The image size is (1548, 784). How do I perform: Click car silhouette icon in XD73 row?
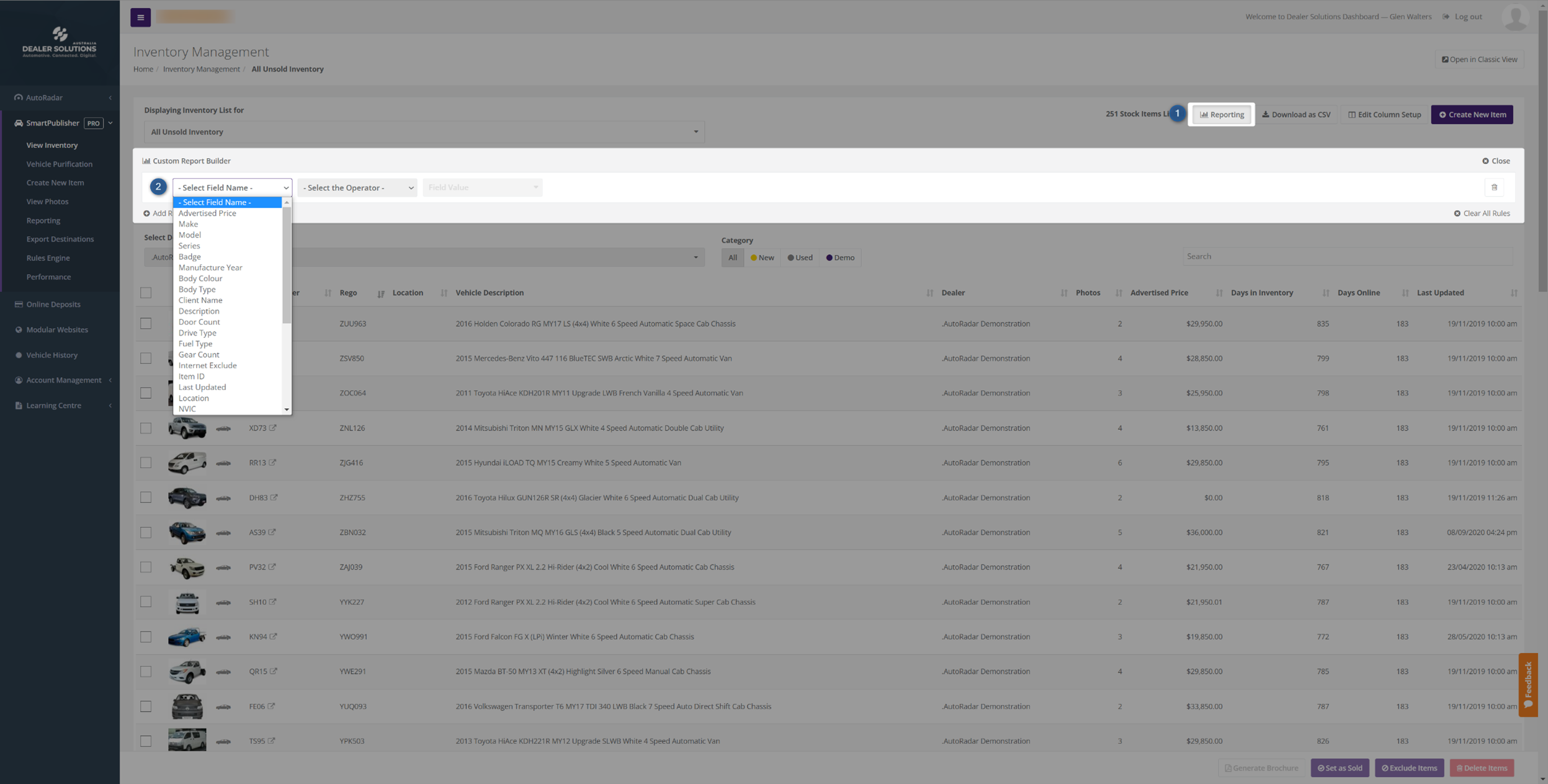tap(223, 429)
